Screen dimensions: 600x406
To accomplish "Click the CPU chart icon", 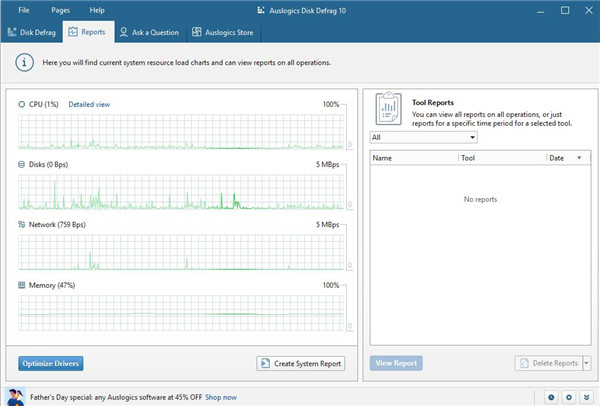I will pos(22,104).
